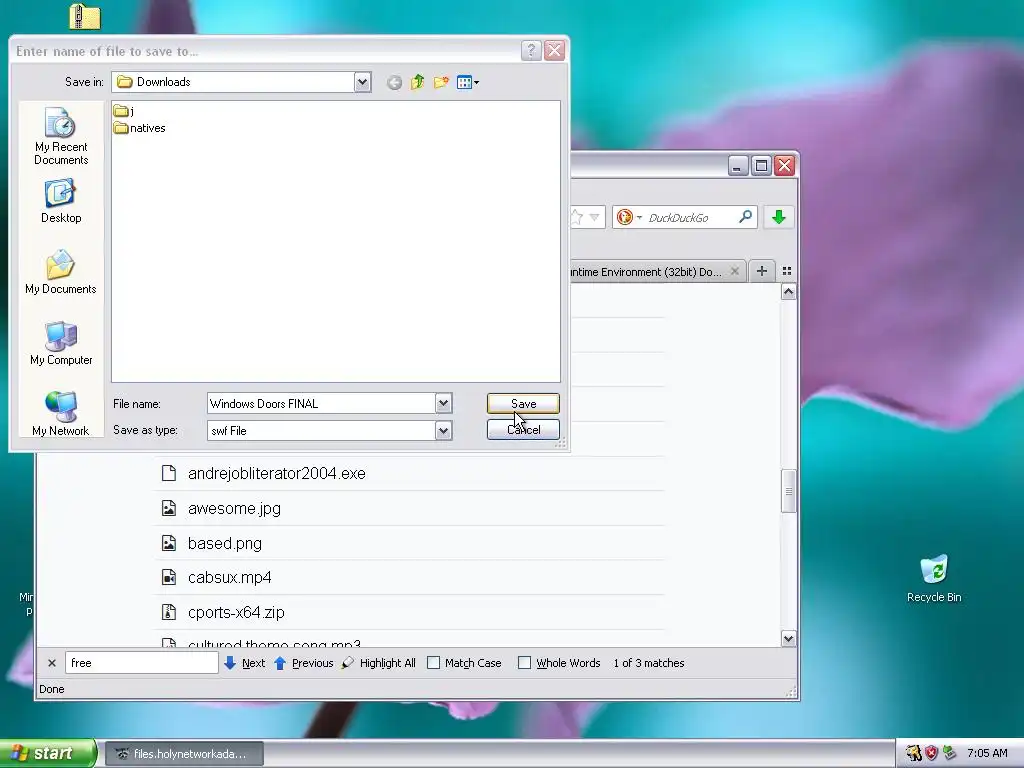Open the search engine selector dropdown

click(630, 217)
